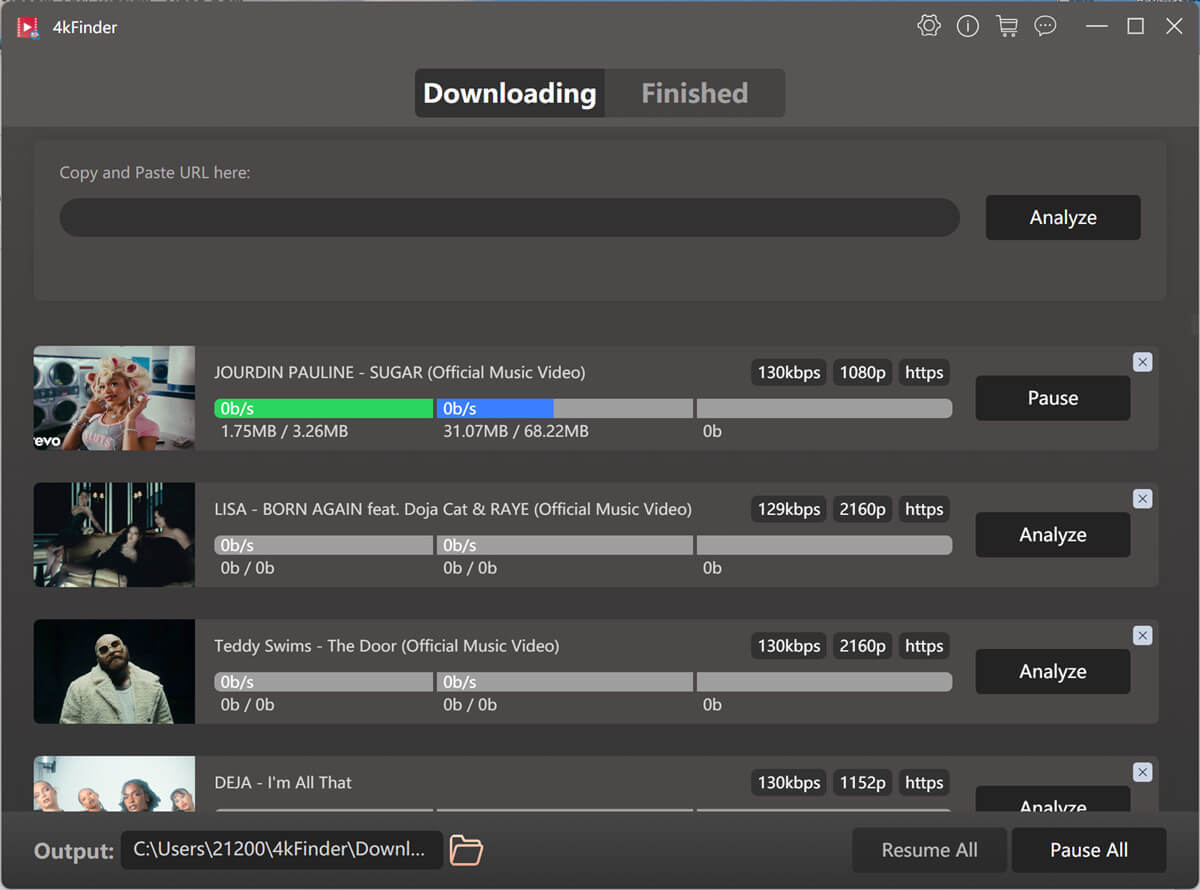Click the https badge on Teddy Swims row
Viewport: 1200px width, 890px height.
[x=924, y=646]
